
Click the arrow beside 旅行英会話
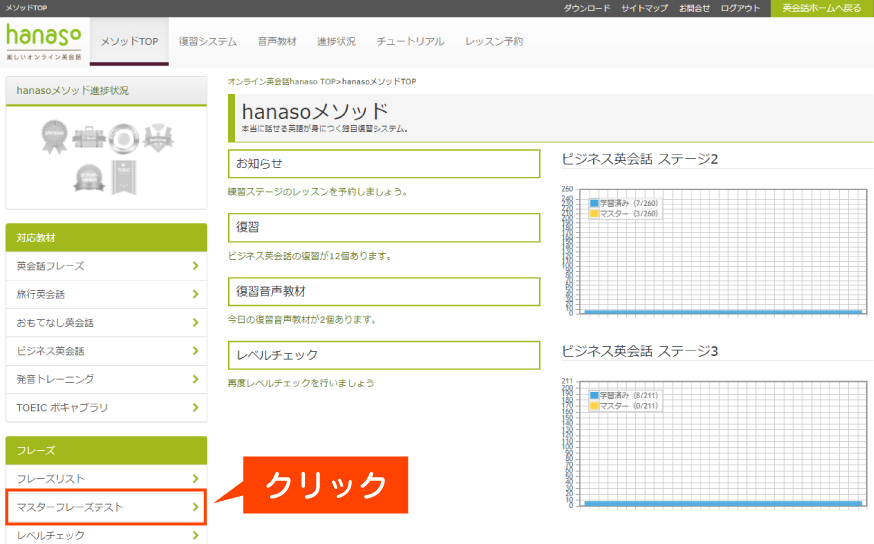pos(195,294)
